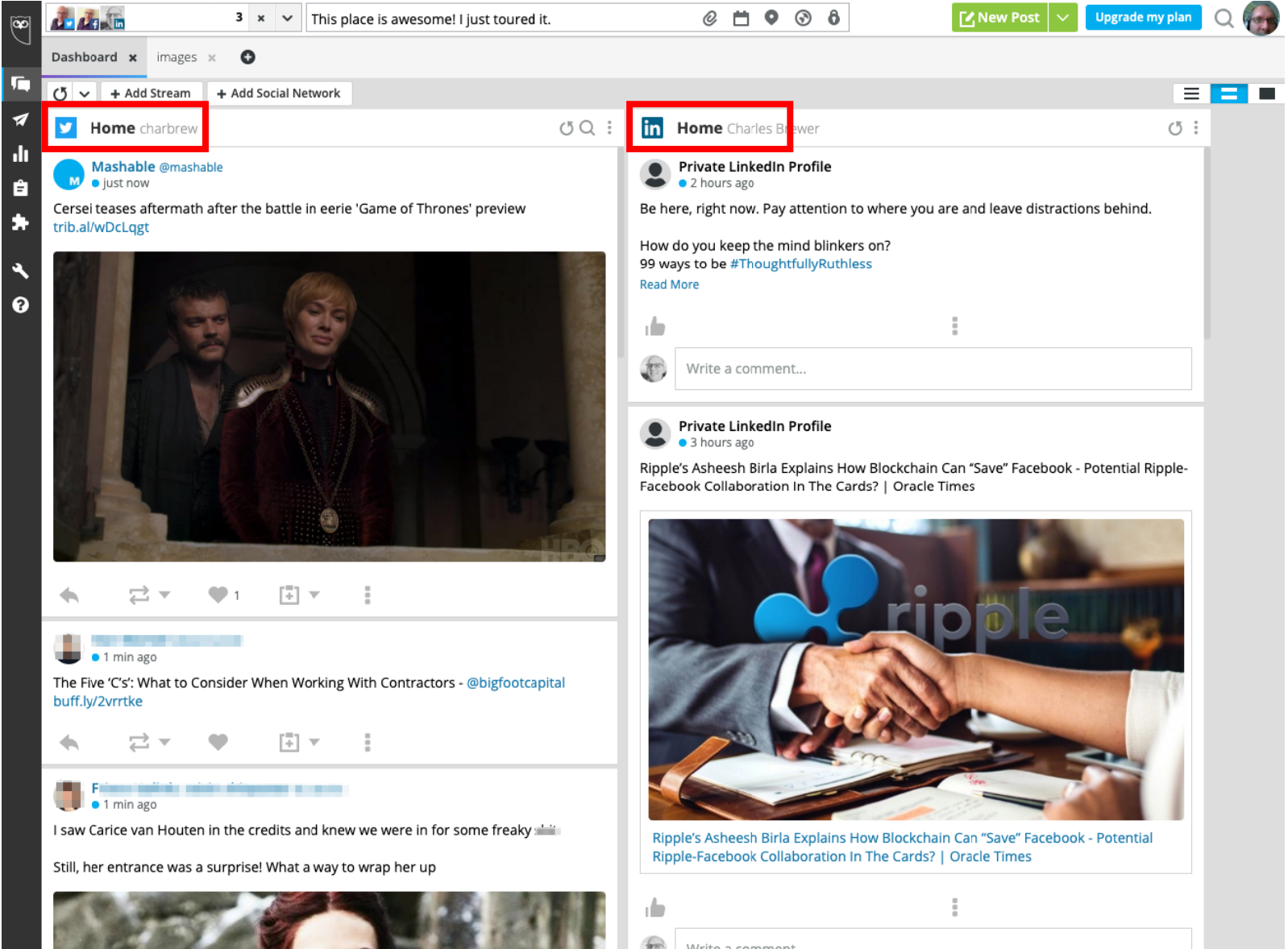Click Read More on LinkedIn post
Viewport: 1288px width, 949px height.
click(669, 284)
